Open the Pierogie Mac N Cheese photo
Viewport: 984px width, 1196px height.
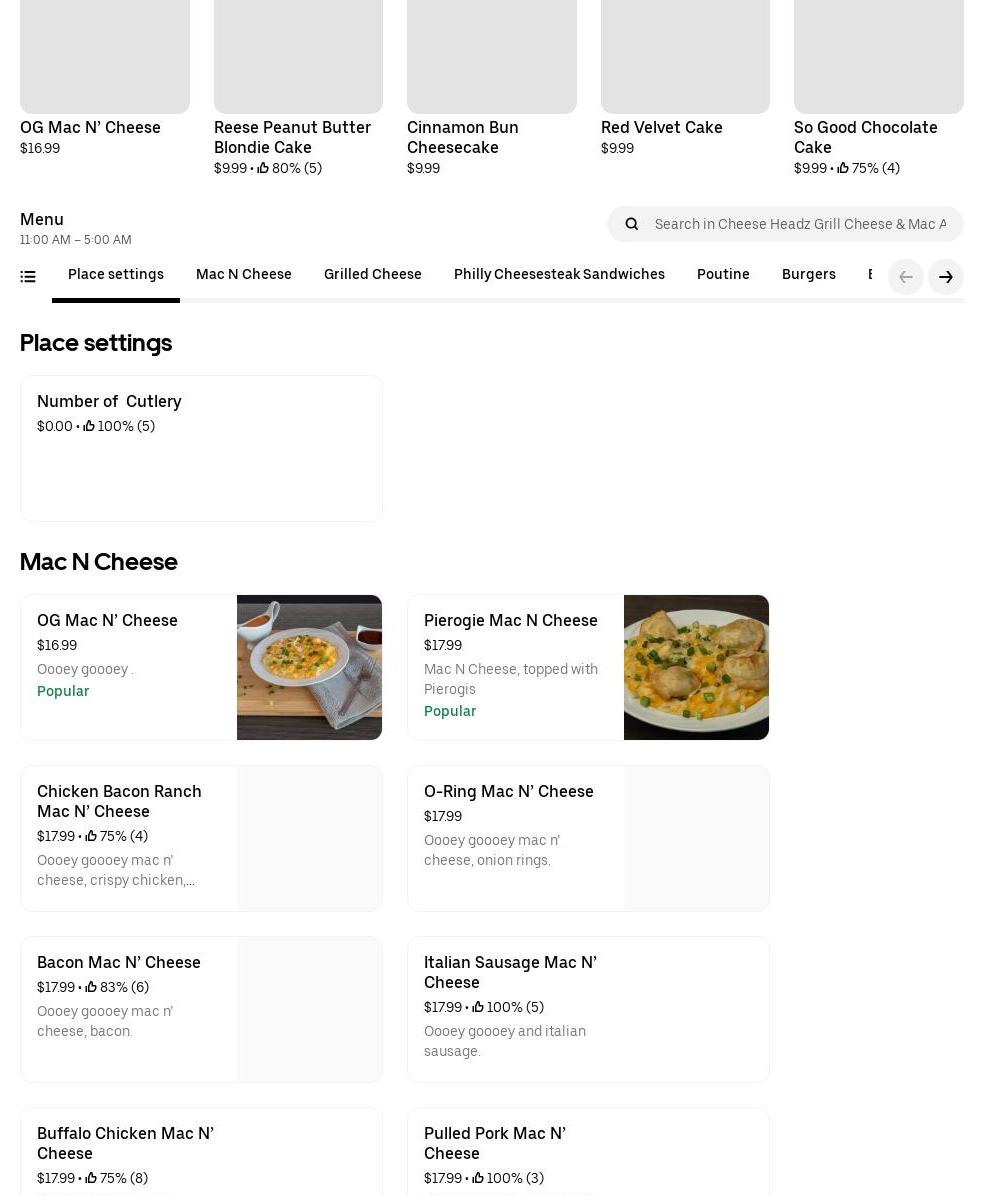click(x=696, y=667)
